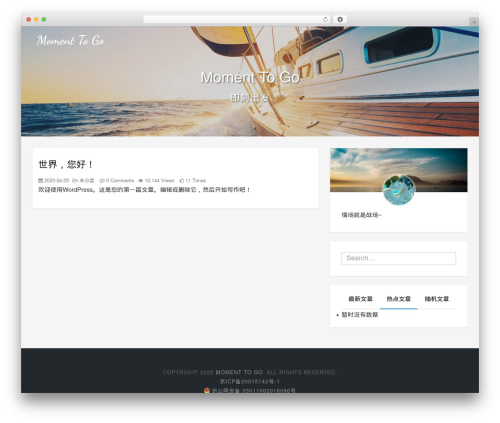Click the 即刻出发 banner subtitle
Viewport: 500px width, 423px height.
pyautogui.click(x=250, y=98)
